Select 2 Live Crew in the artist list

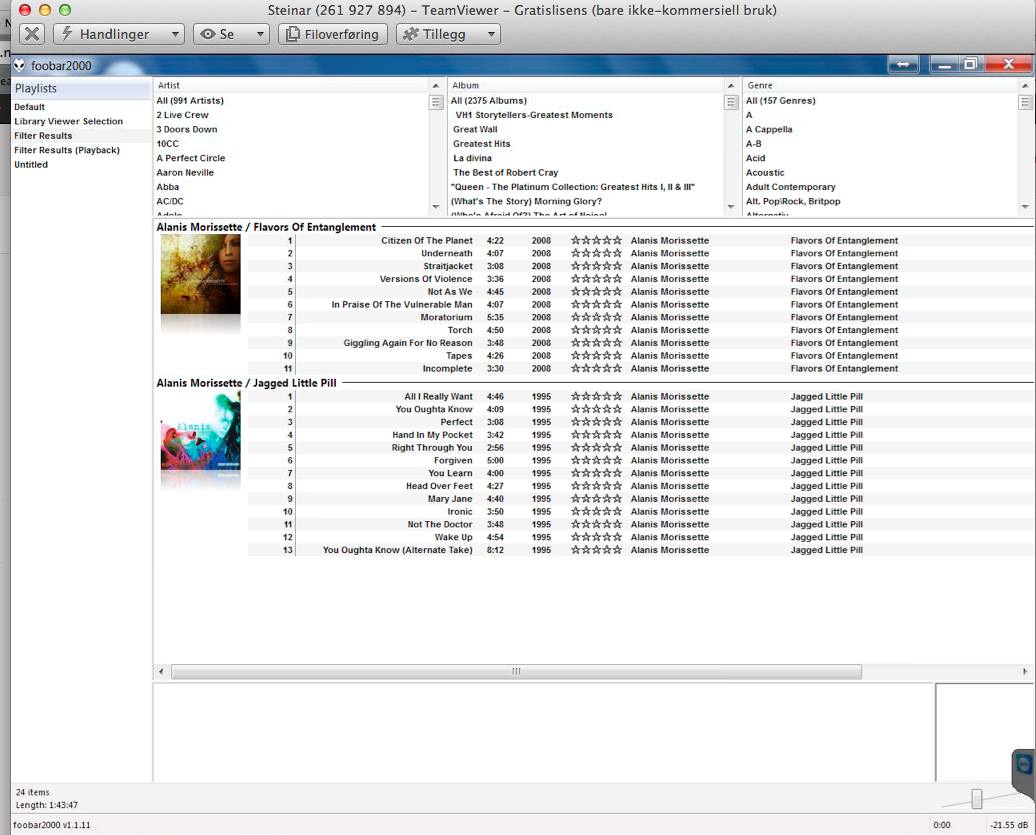[182, 115]
